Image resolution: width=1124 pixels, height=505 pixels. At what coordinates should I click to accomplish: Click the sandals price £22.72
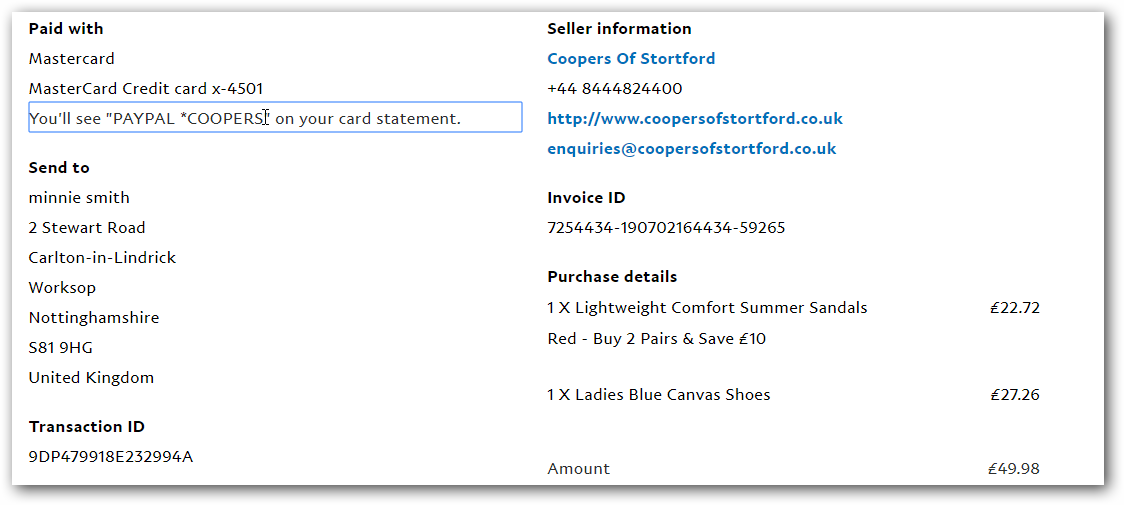coord(1014,308)
